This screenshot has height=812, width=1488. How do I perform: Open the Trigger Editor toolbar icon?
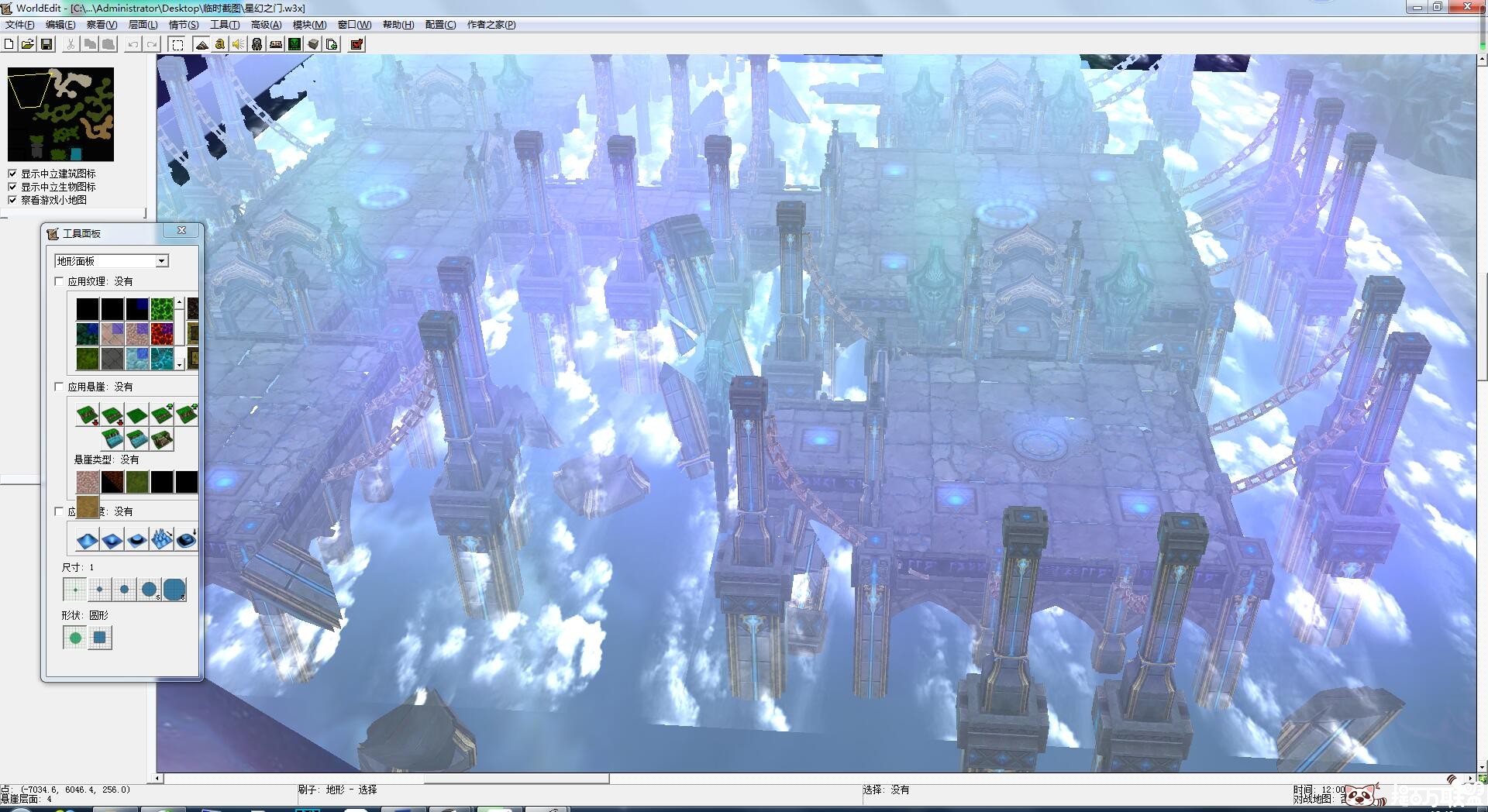[220, 44]
